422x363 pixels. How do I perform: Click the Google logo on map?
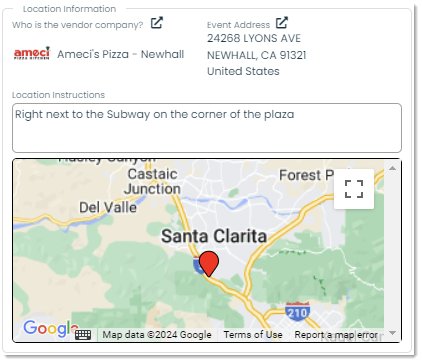point(51,329)
